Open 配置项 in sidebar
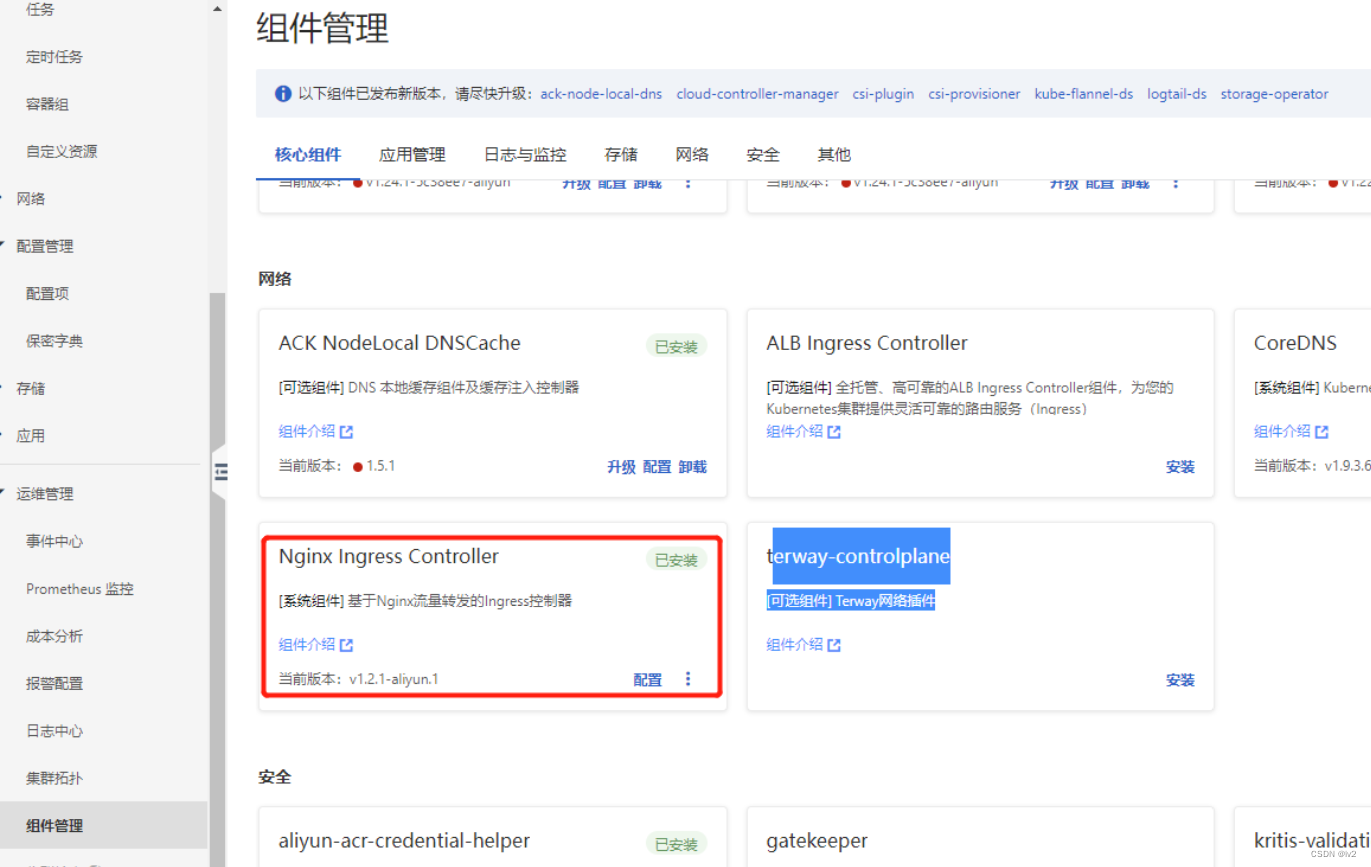 click(47, 294)
